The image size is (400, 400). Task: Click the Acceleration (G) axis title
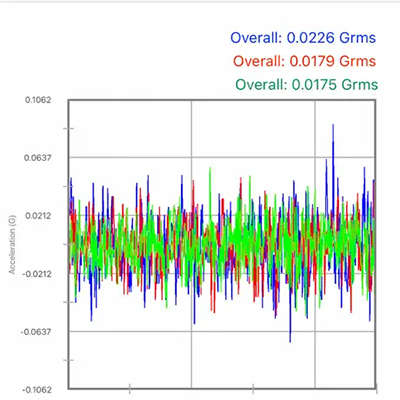click(x=12, y=245)
